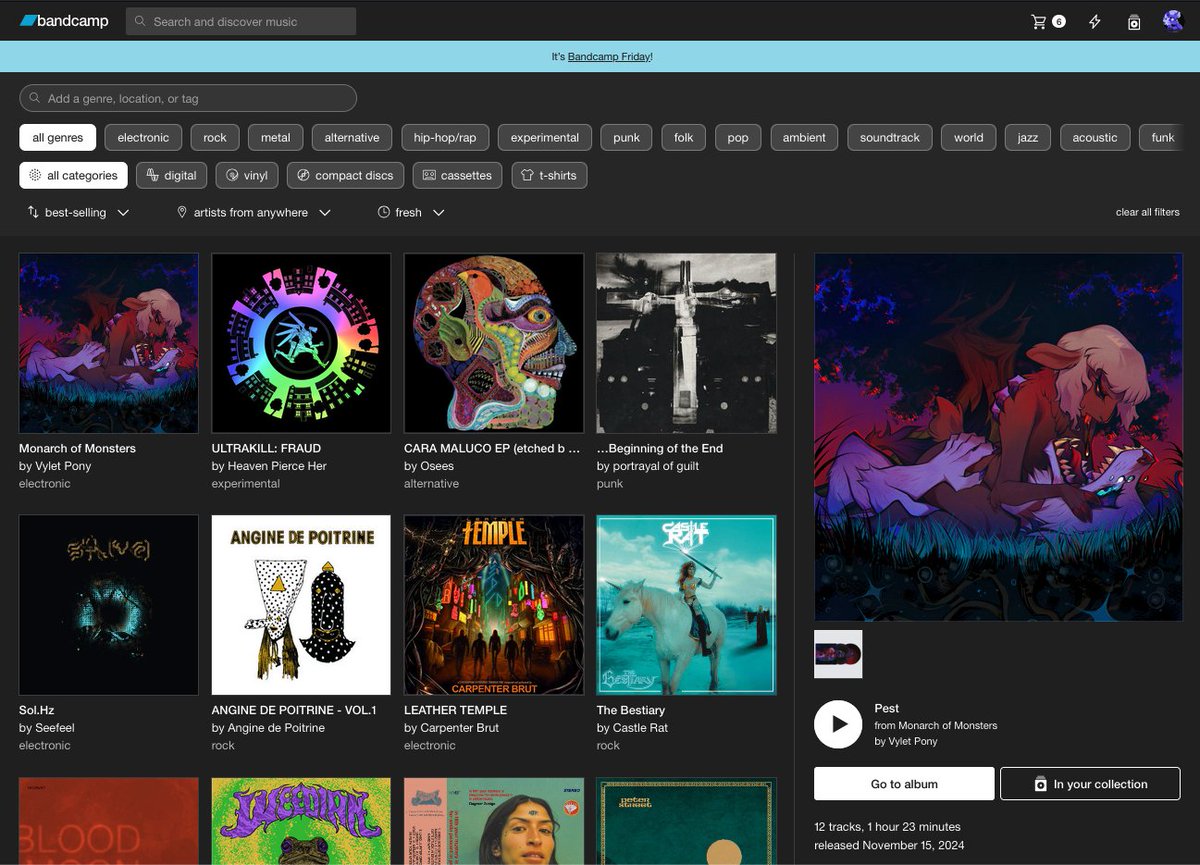Select the experimental genre
The height and width of the screenshot is (865, 1200).
click(545, 137)
